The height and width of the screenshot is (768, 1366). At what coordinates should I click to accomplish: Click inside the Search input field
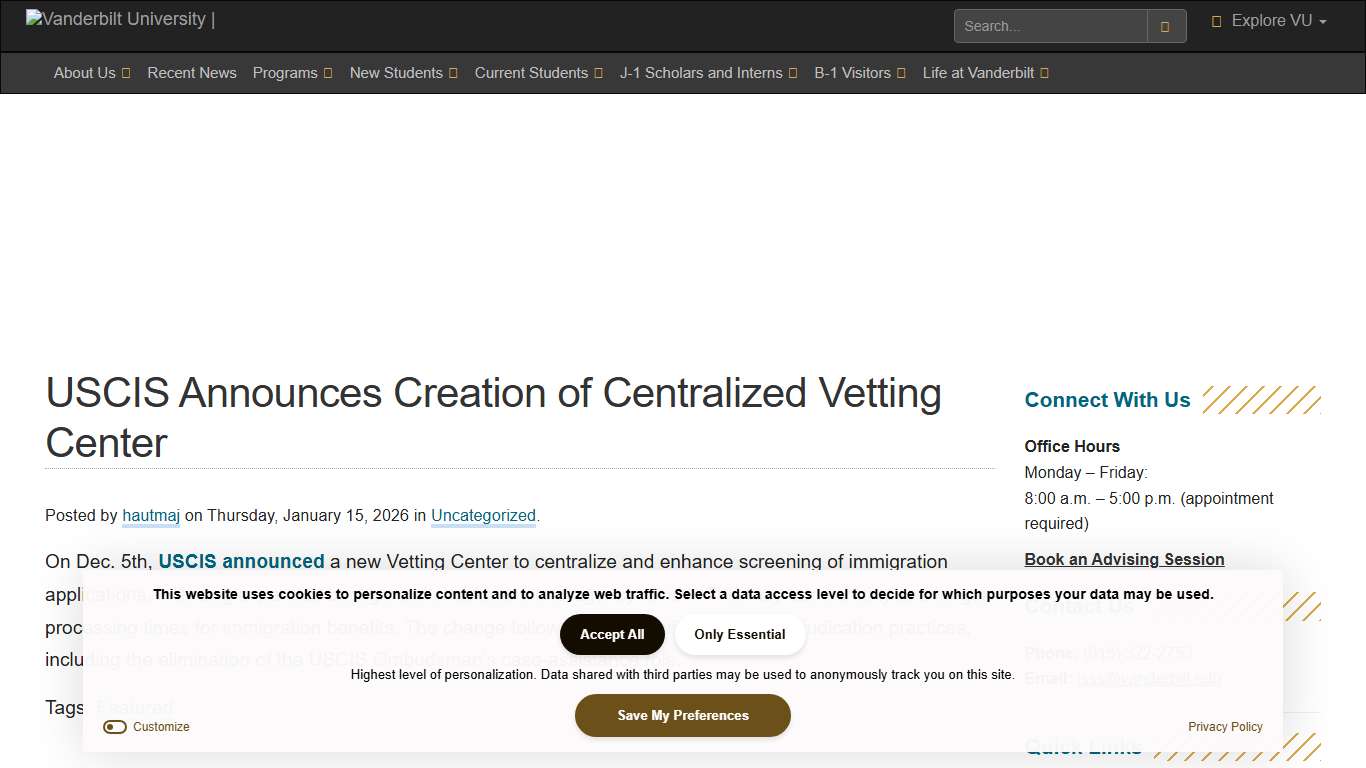click(x=1049, y=25)
